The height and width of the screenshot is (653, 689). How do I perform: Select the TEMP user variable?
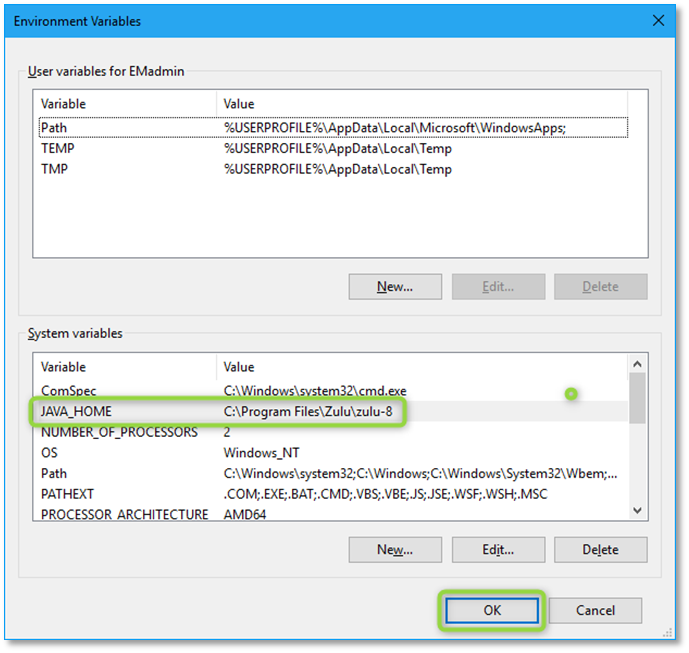pyautogui.click(x=333, y=149)
